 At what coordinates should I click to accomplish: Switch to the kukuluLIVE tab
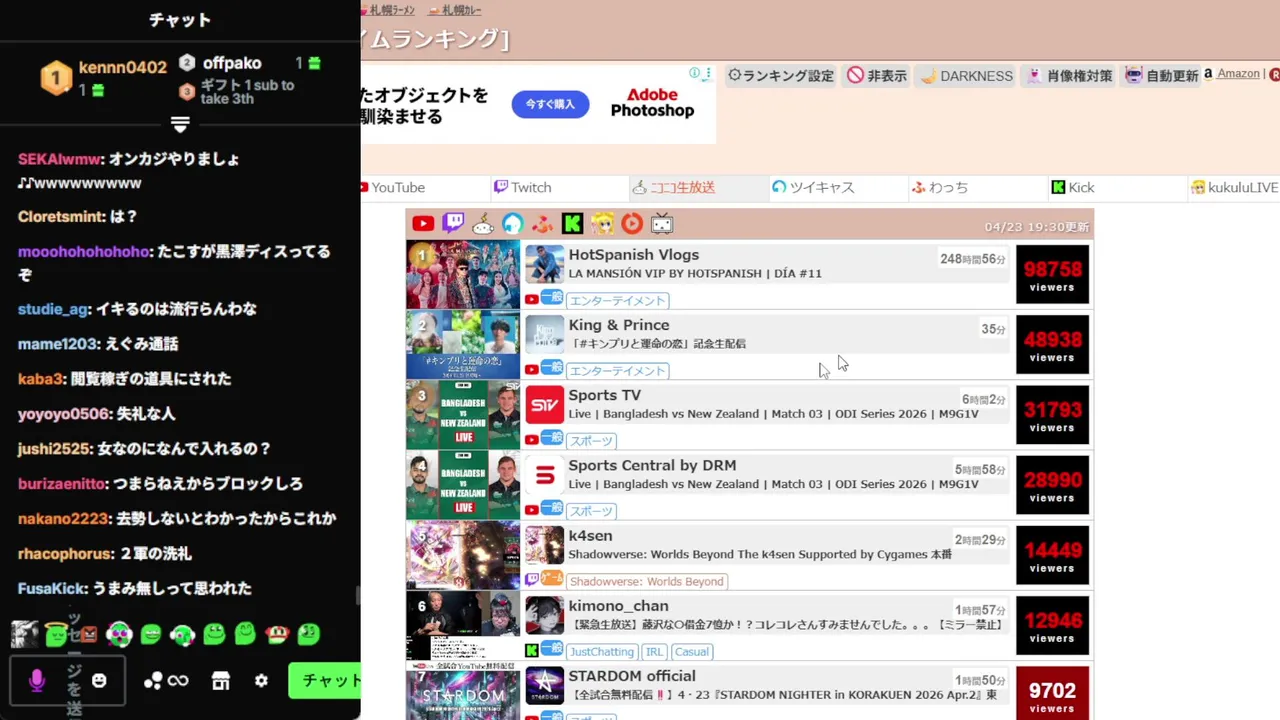pyautogui.click(x=1235, y=187)
